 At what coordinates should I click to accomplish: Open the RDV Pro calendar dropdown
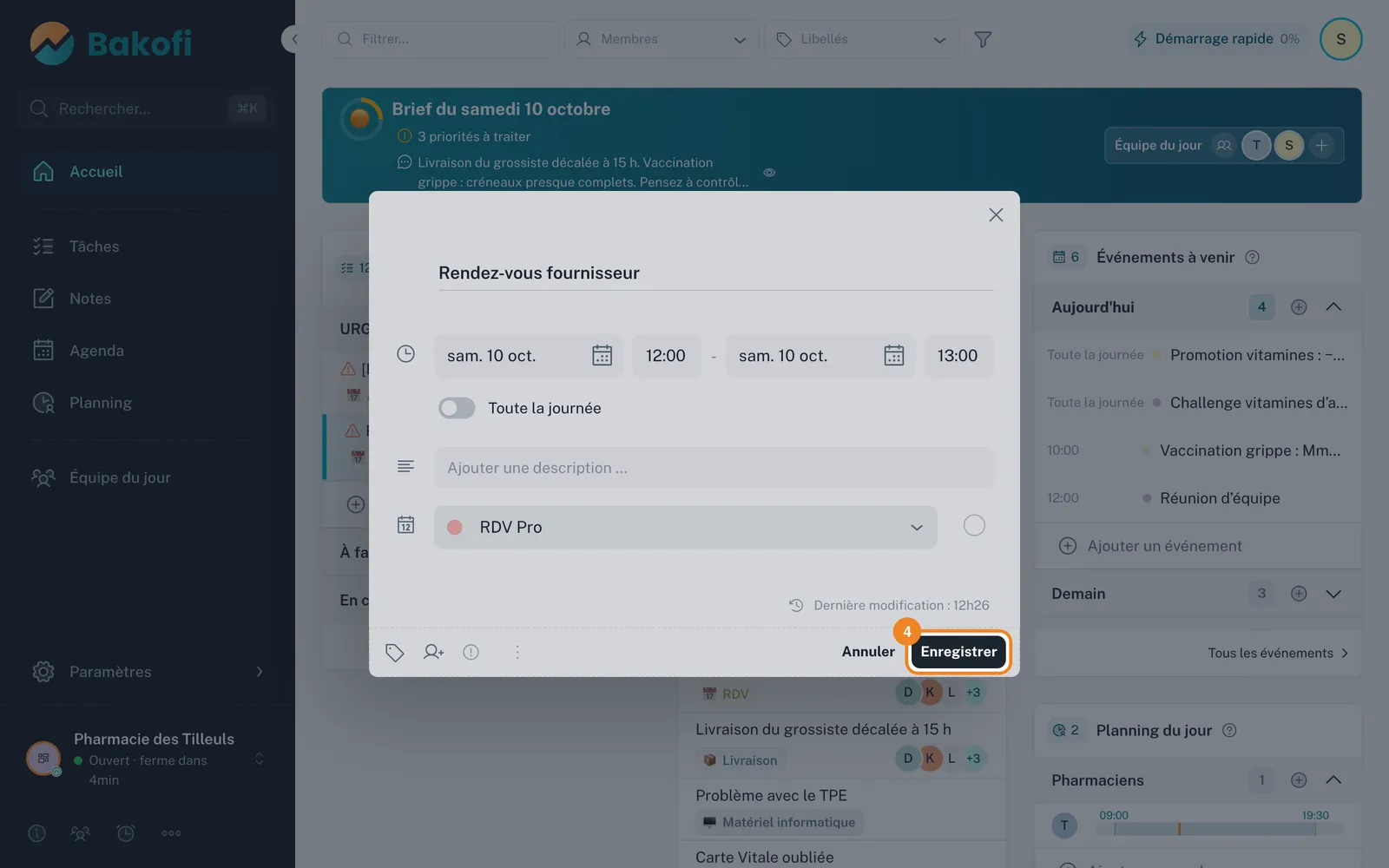[x=686, y=527]
